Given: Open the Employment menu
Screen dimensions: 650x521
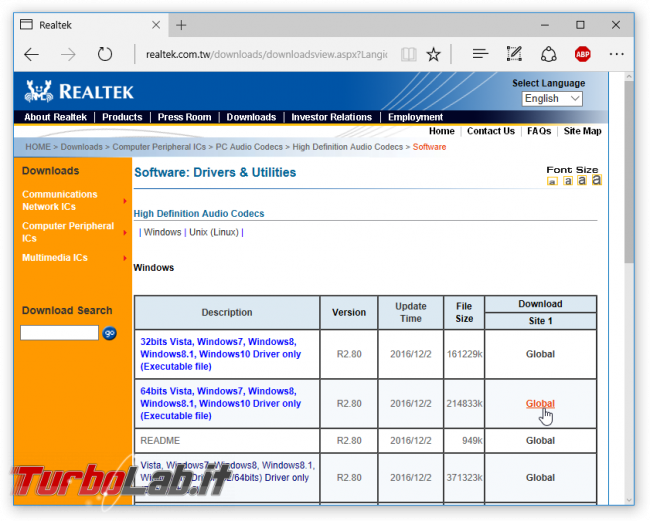Looking at the screenshot, I should click(x=415, y=117).
